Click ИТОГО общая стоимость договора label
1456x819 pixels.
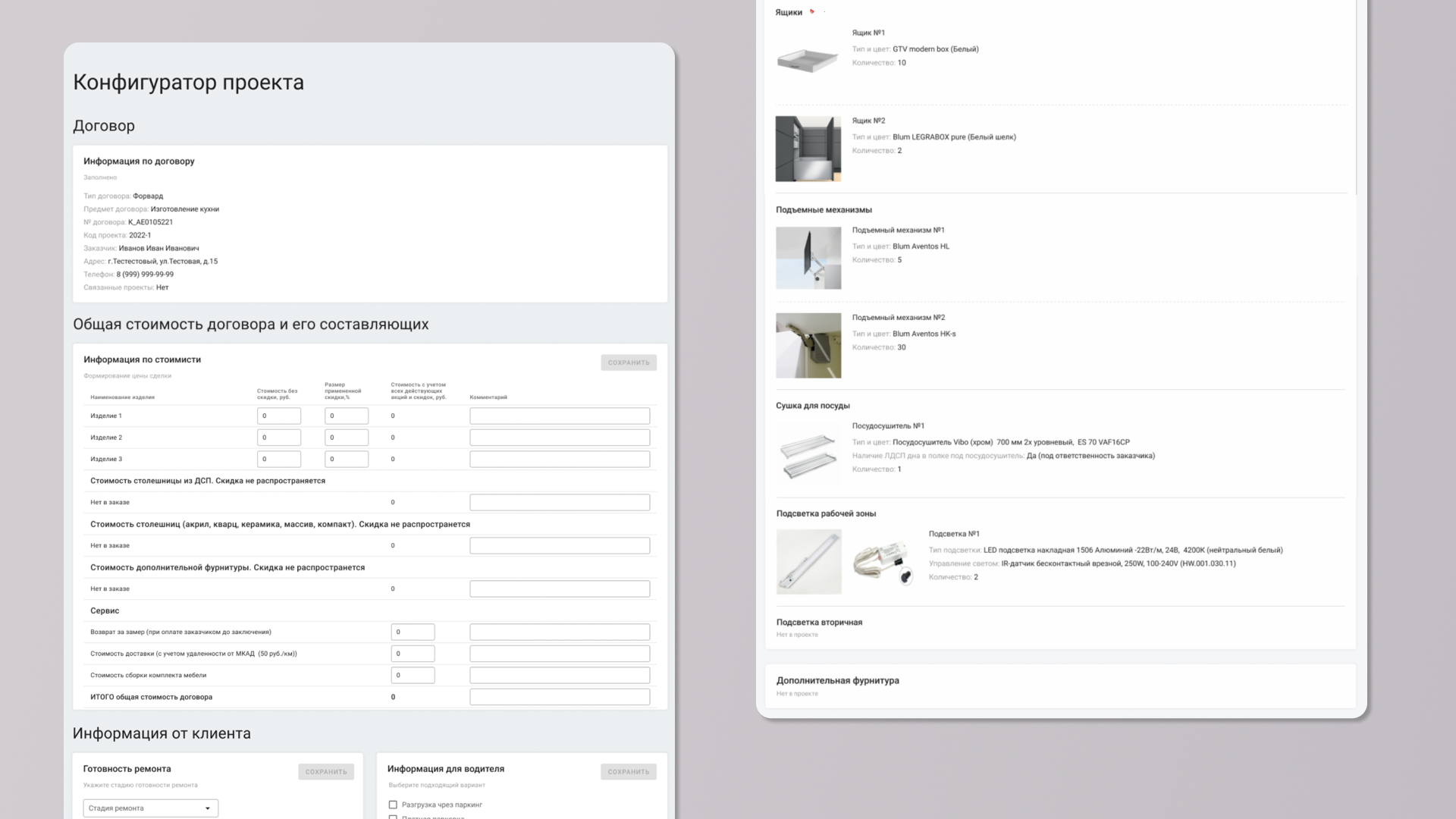click(x=152, y=697)
